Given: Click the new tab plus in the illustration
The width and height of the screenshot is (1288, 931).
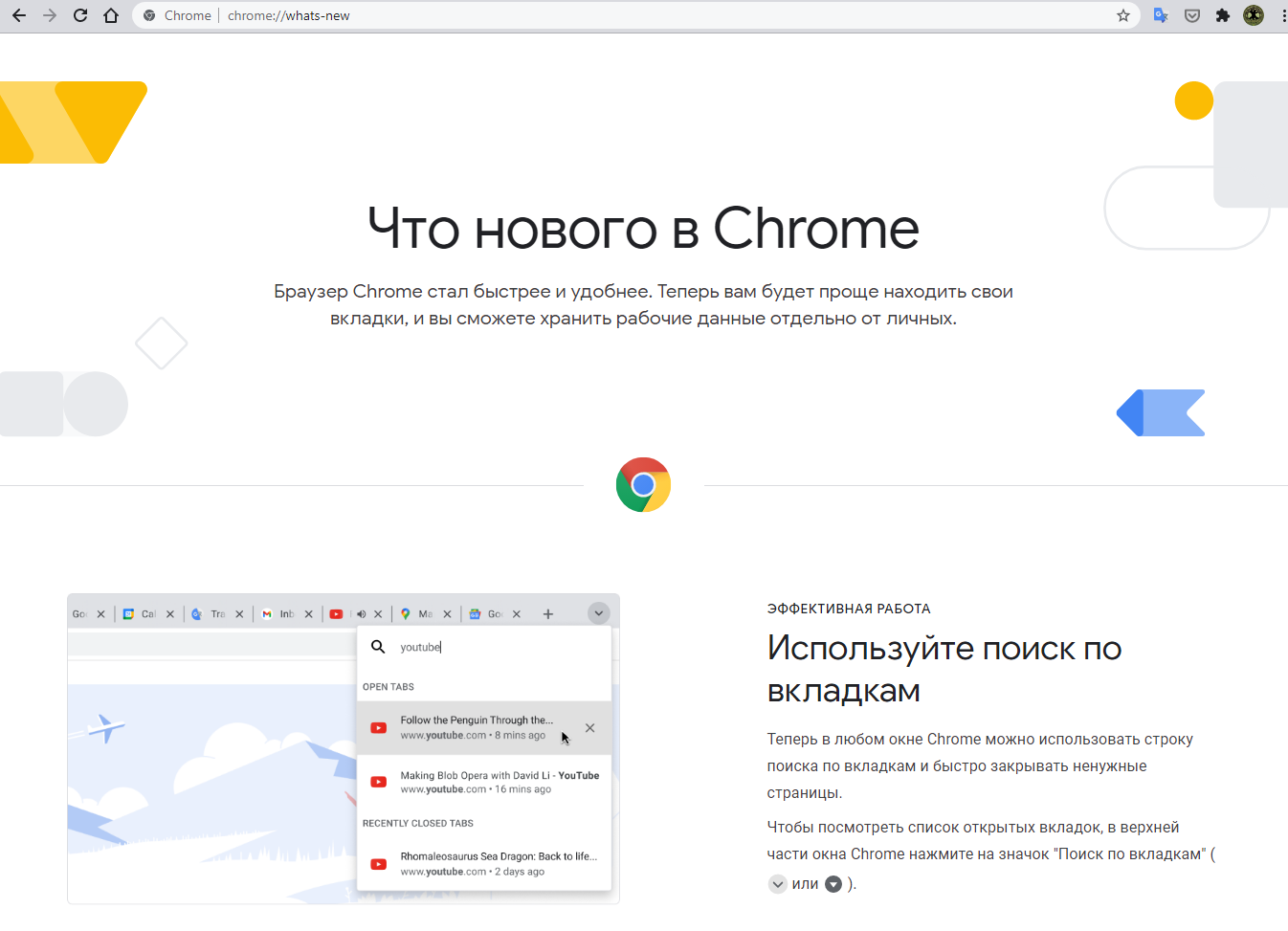Looking at the screenshot, I should (548, 614).
